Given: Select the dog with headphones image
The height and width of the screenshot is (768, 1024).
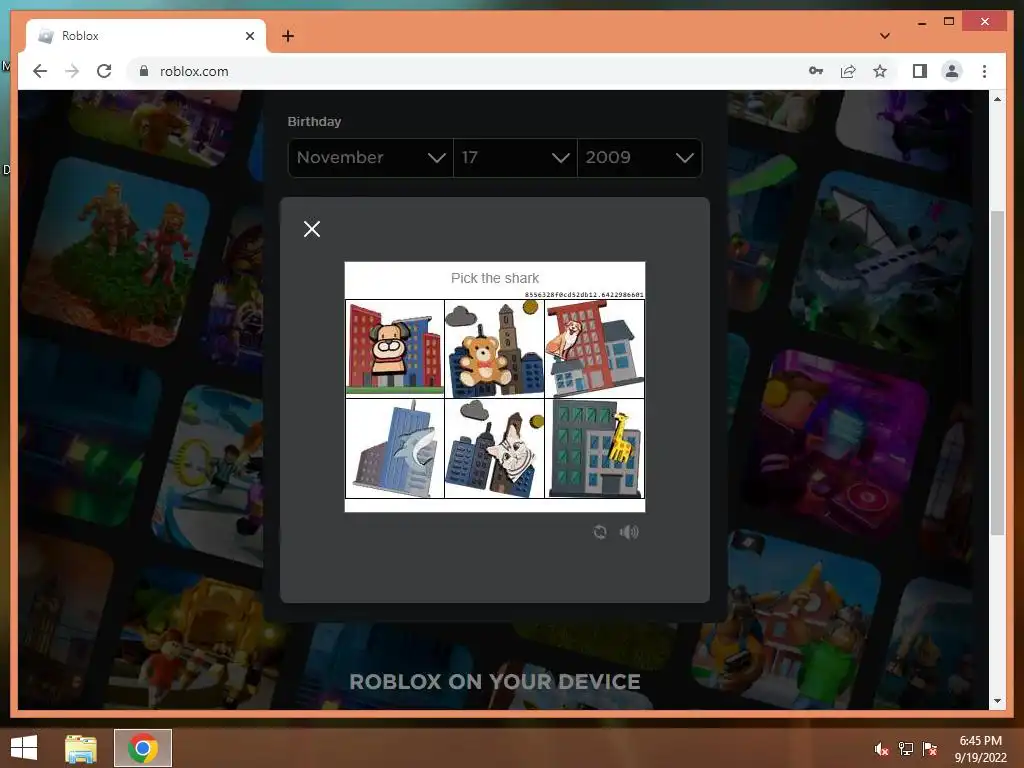Looking at the screenshot, I should click(394, 349).
